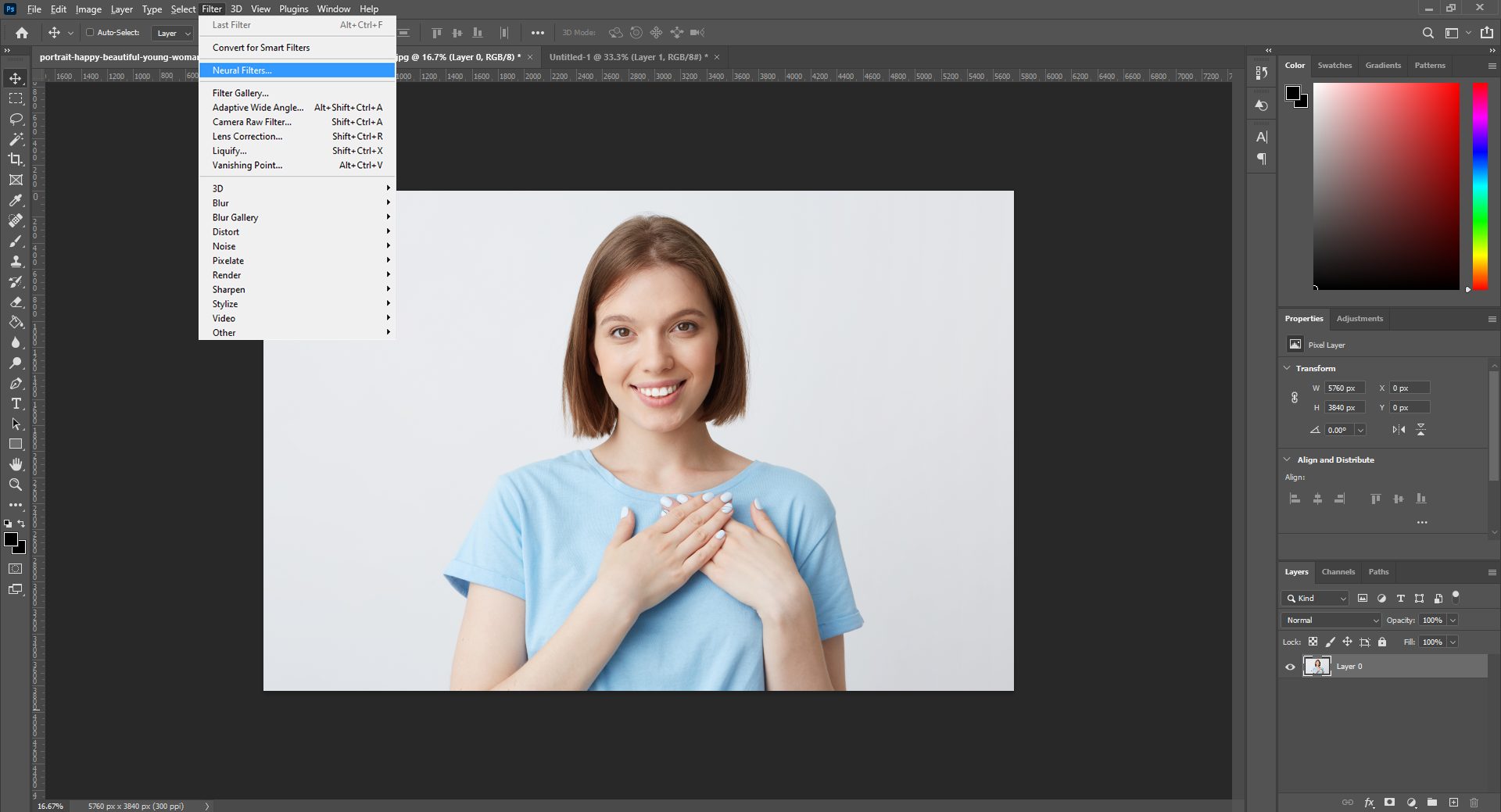
Task: Collapse the Transform section
Action: pos(1288,368)
